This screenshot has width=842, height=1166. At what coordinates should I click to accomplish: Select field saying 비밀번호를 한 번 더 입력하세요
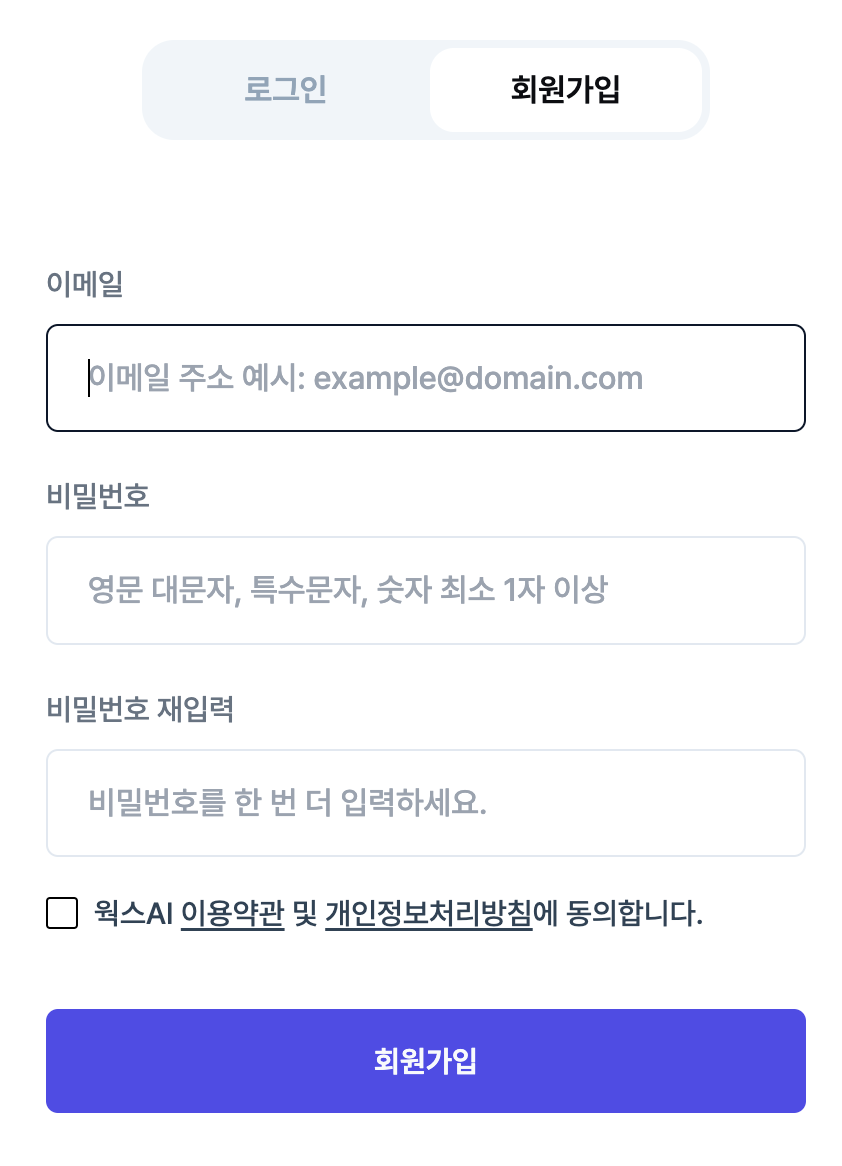(425, 803)
